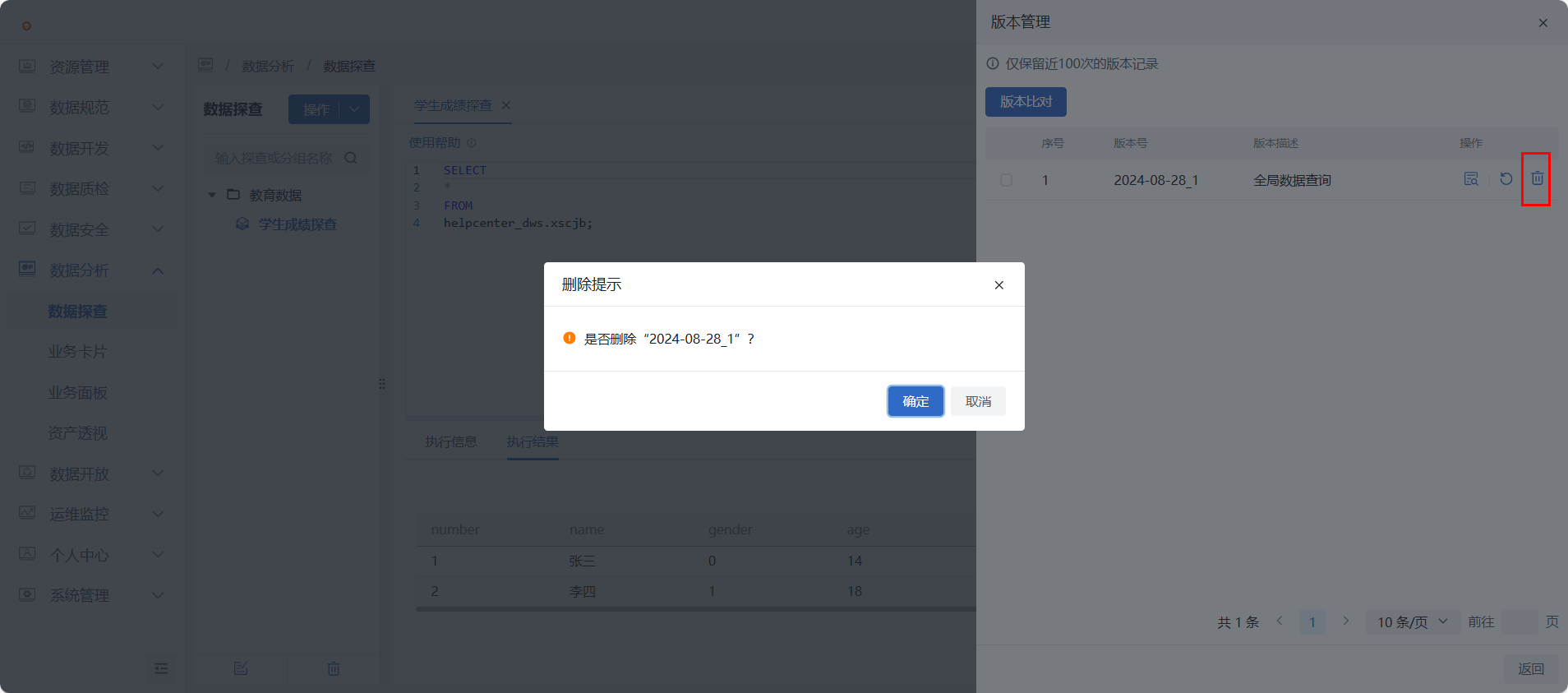Expand the 数据质检 sidebar menu
This screenshot has width=1568, height=693.
click(x=158, y=188)
